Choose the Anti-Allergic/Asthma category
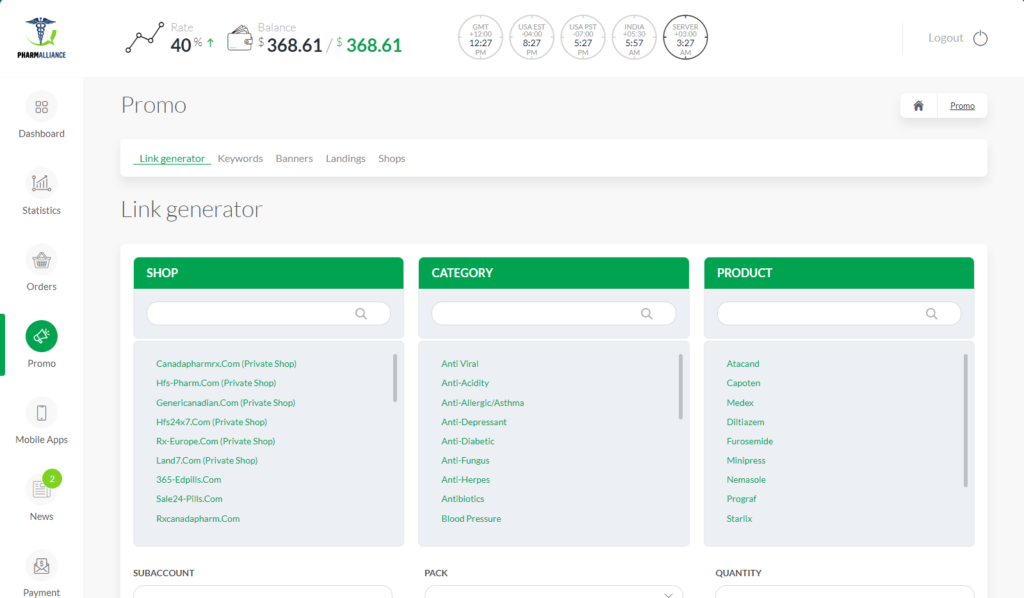The image size is (1024, 598). [483, 403]
